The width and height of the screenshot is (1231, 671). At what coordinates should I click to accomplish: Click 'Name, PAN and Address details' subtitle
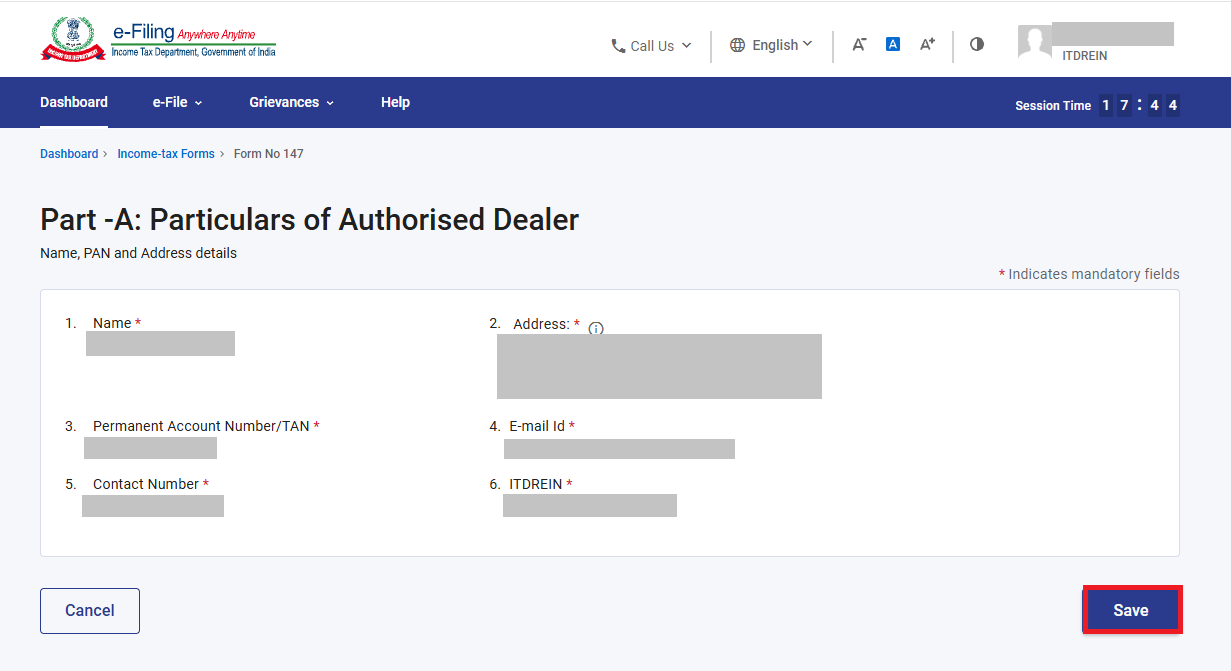point(138,253)
